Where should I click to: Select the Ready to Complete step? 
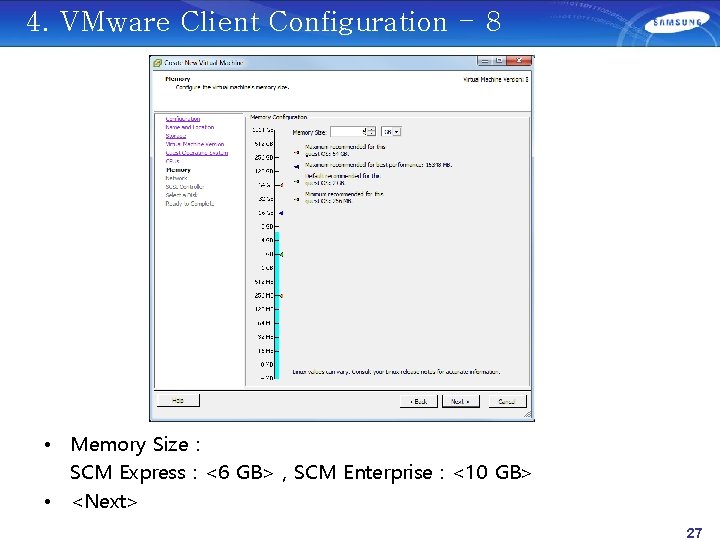tap(190, 204)
